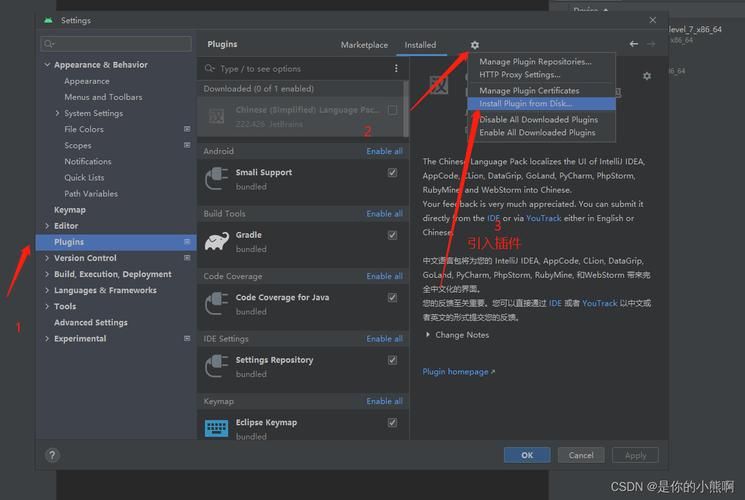The width and height of the screenshot is (745, 500).
Task: Select the Plugins settings item
Action: click(x=116, y=242)
